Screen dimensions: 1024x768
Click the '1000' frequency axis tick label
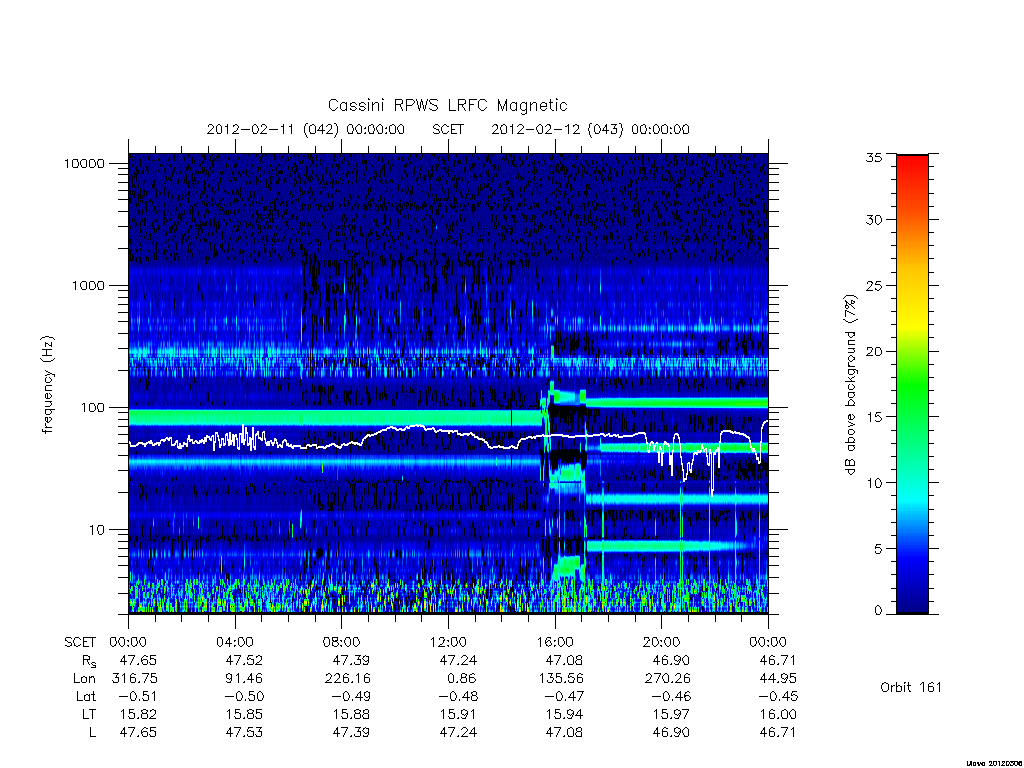coord(88,285)
